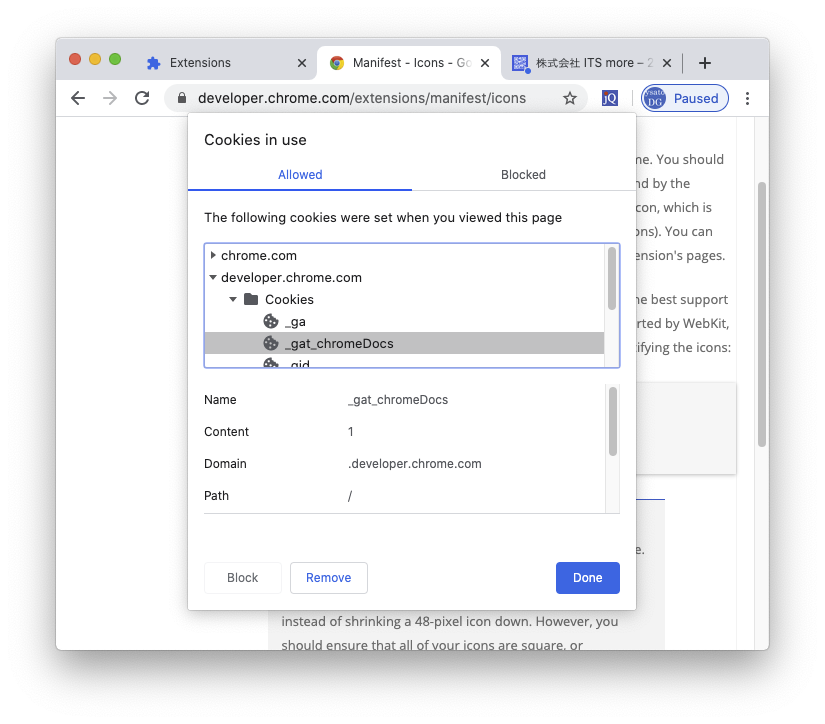Open the Extensions browser tab
The image size is (825, 724).
coord(200,63)
